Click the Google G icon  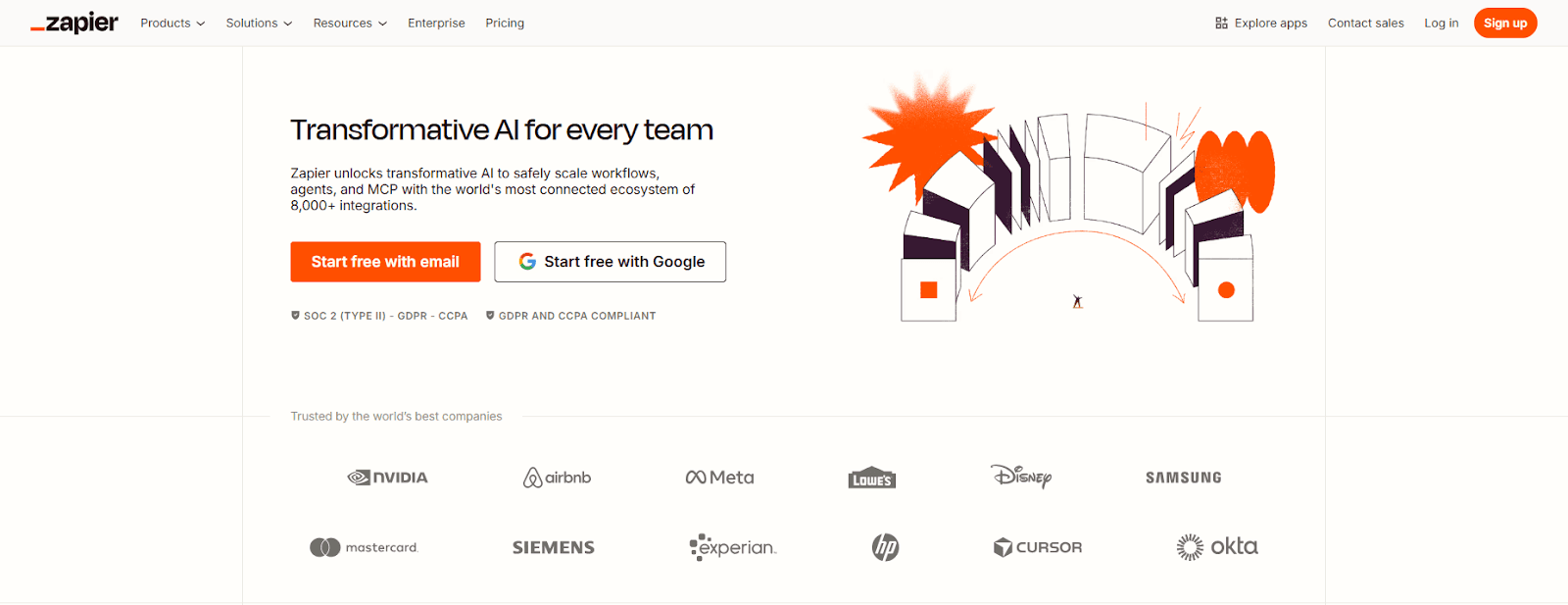click(527, 262)
